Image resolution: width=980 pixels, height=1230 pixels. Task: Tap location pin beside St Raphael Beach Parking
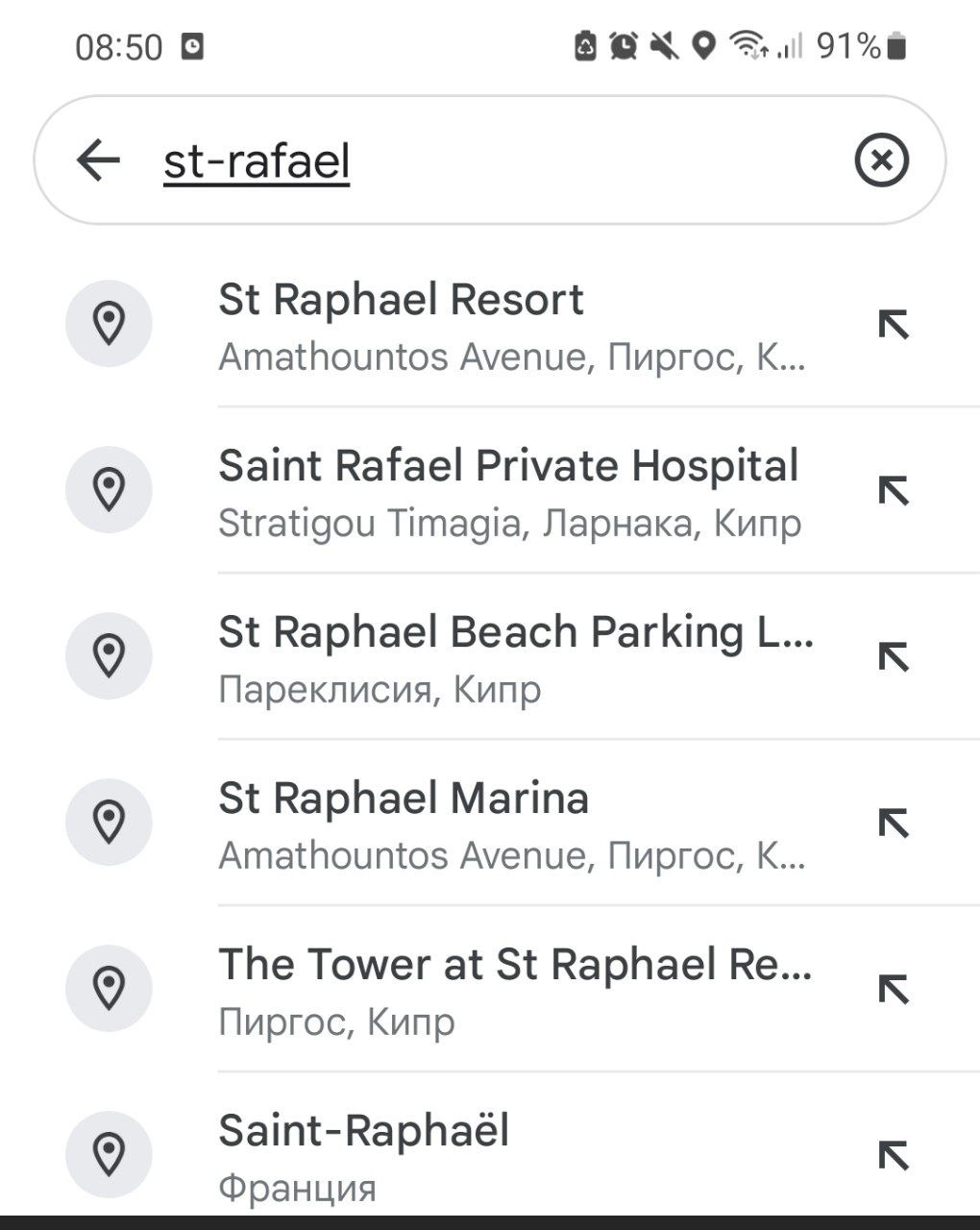(109, 655)
